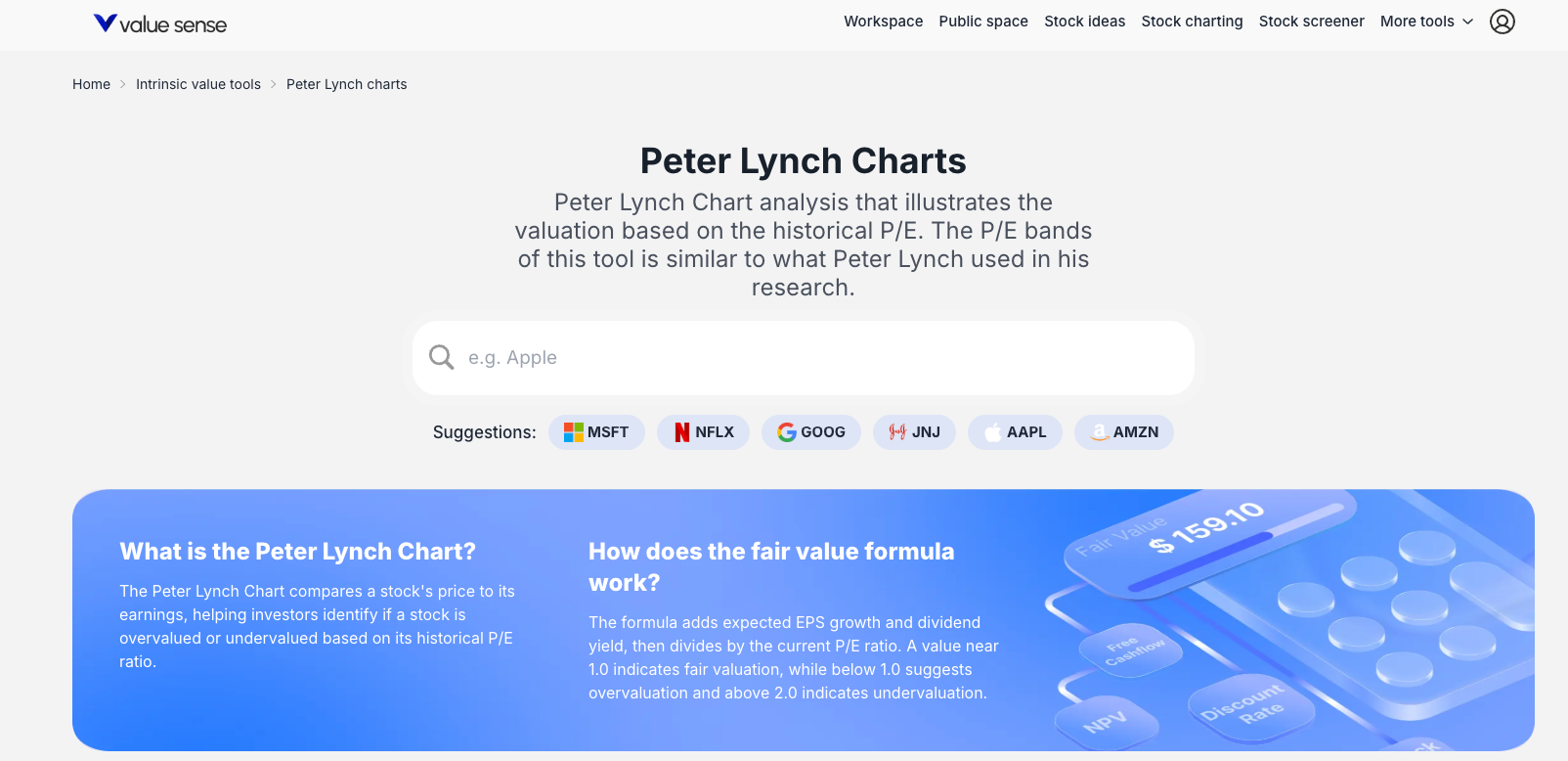Expand the More tools dropdown
1568x761 pixels.
[x=1426, y=22]
